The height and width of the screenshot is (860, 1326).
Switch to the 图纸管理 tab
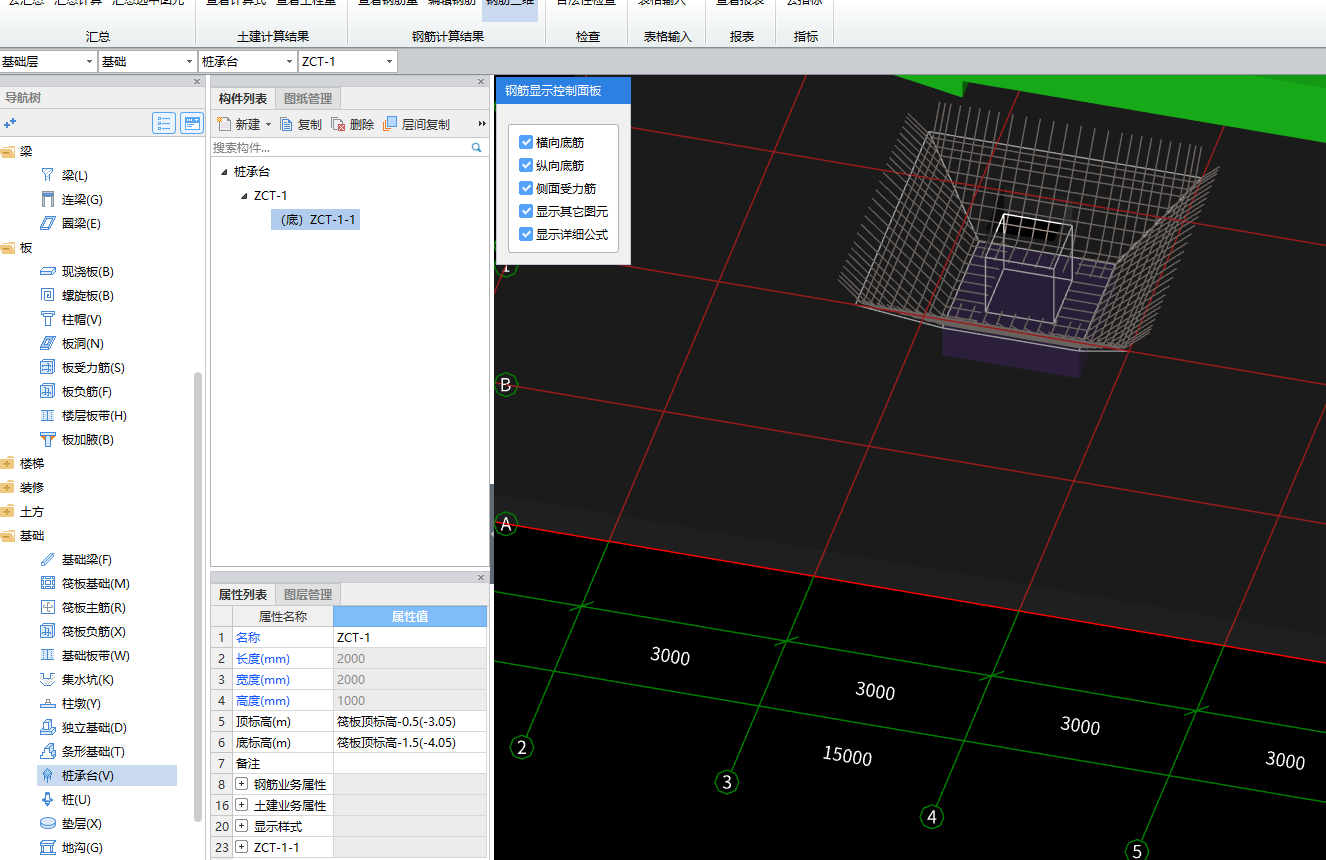(308, 98)
